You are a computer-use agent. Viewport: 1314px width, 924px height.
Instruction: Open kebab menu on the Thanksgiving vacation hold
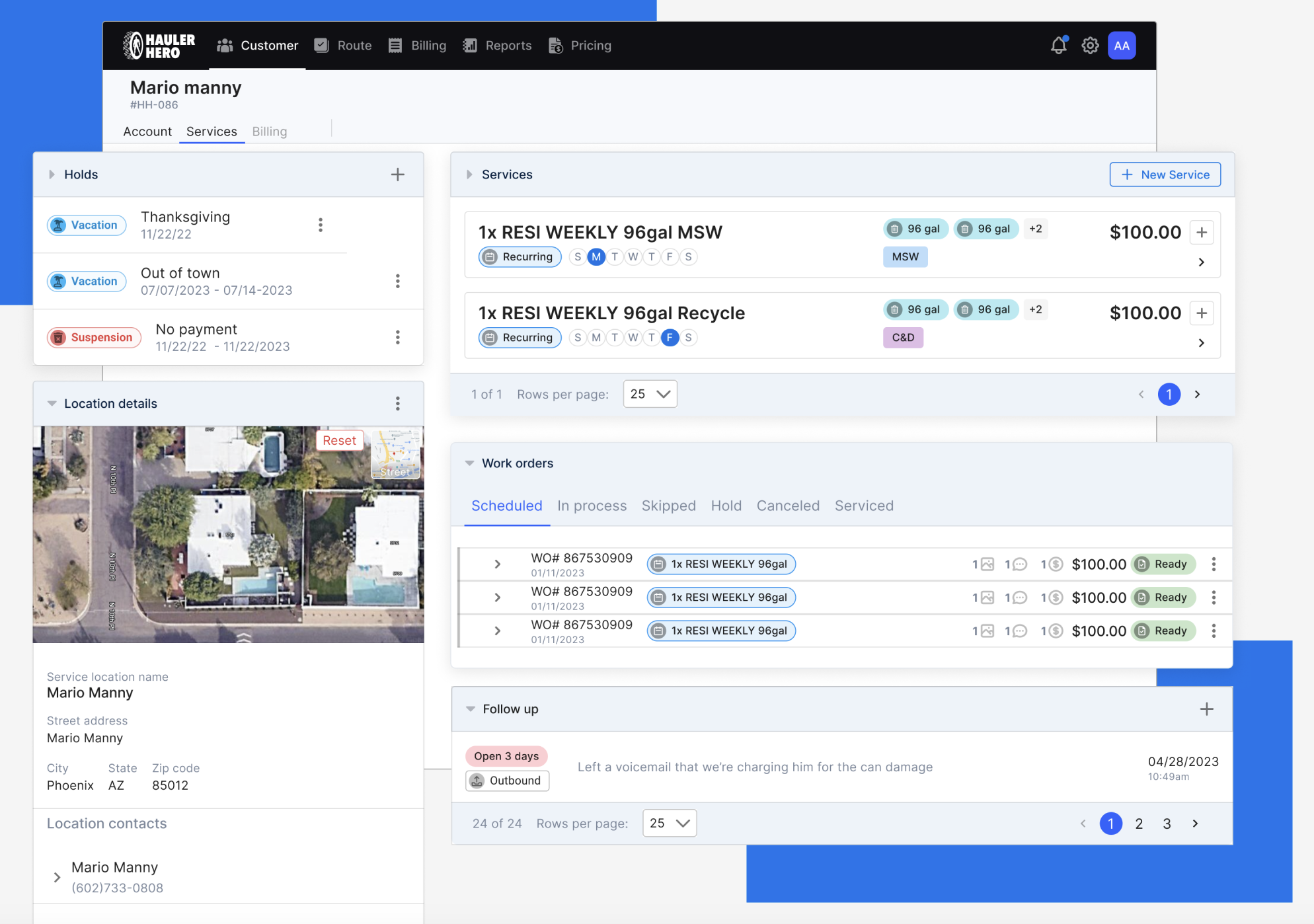pyautogui.click(x=321, y=225)
